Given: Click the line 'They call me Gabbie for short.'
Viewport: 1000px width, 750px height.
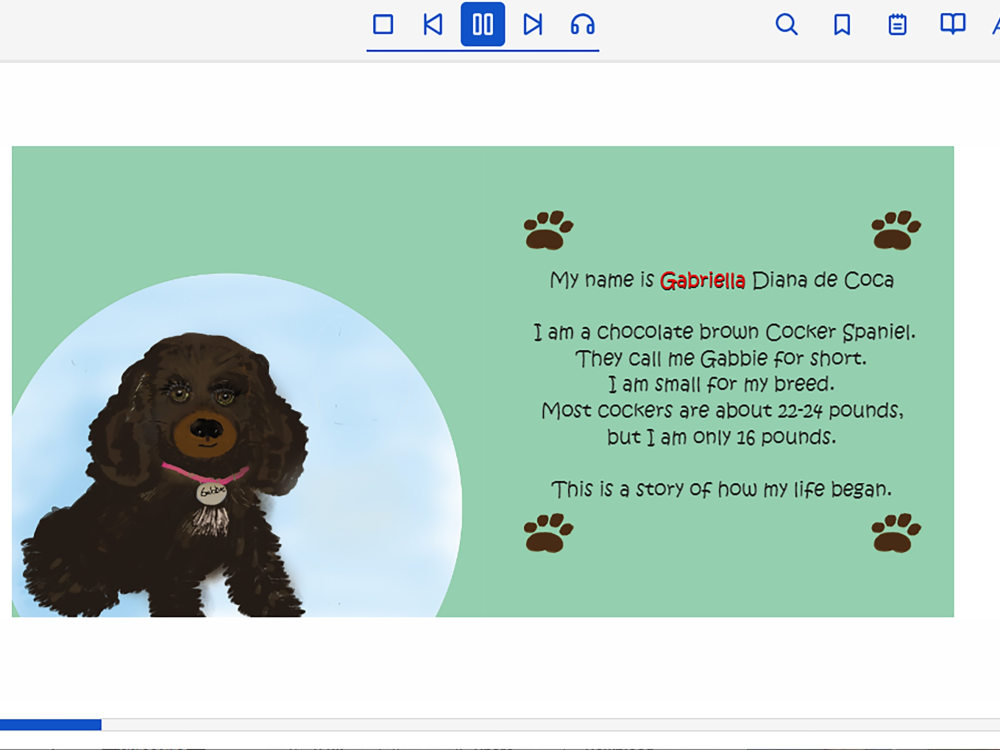Looking at the screenshot, I should tap(721, 358).
